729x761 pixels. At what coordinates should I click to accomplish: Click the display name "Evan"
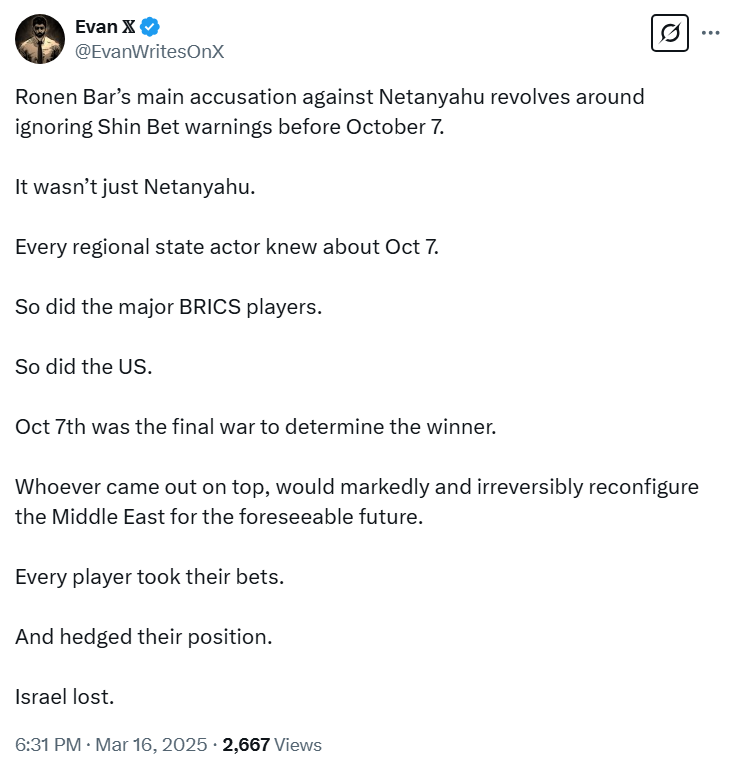(x=96, y=27)
